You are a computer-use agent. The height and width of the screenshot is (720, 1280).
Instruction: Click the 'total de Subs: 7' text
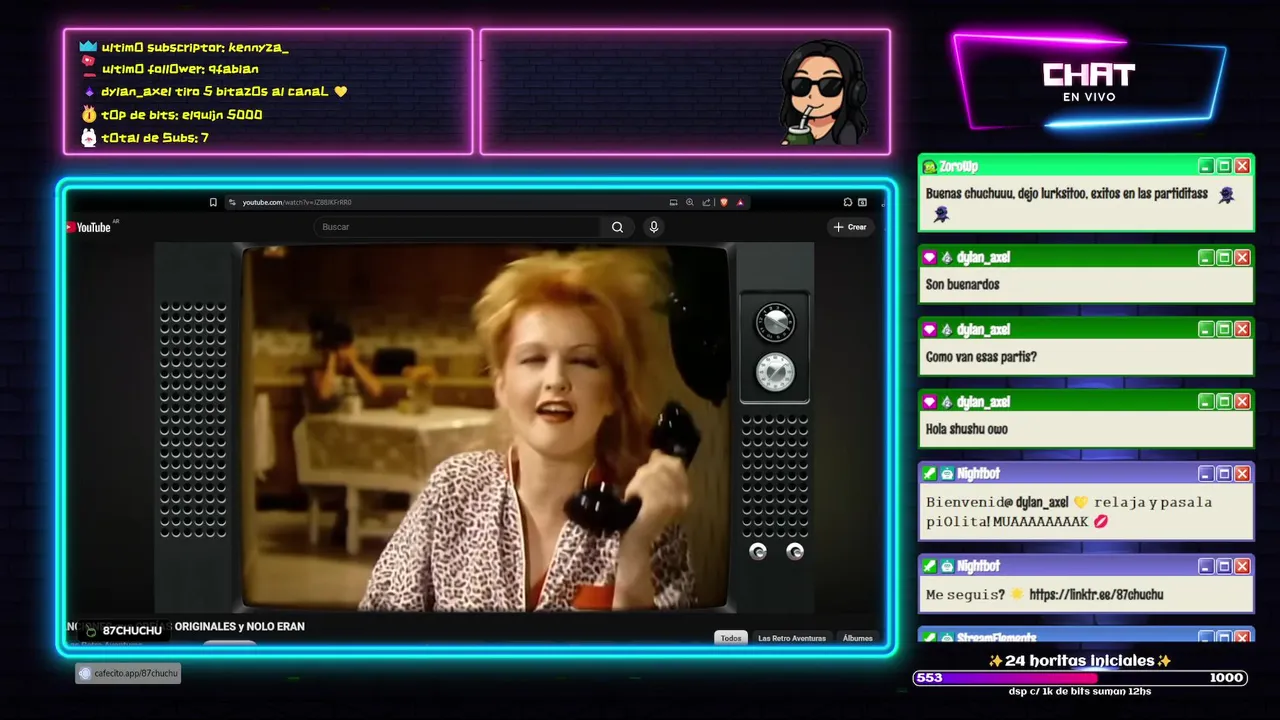click(x=155, y=138)
